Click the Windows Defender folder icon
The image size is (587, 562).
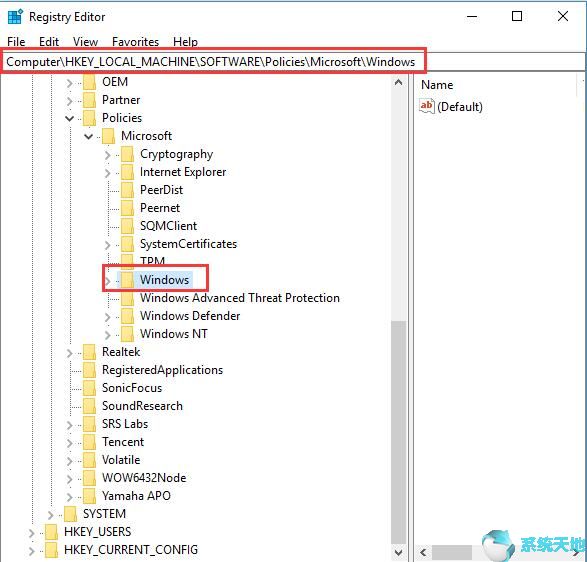[127, 316]
